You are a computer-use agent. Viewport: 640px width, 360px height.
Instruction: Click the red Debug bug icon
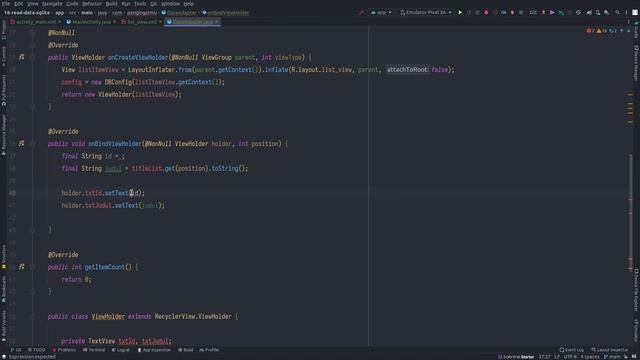coord(486,13)
